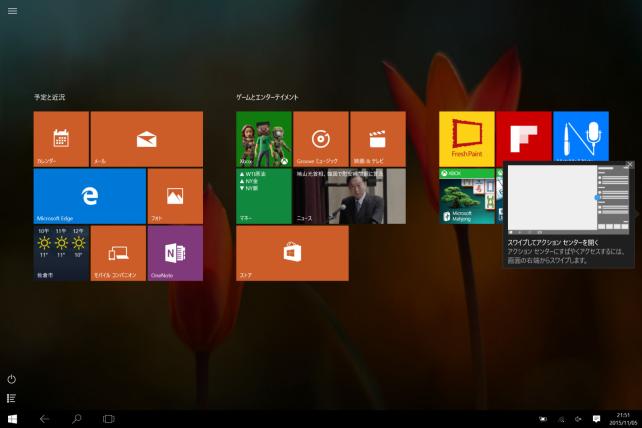Launch the OneNote tile
This screenshot has height=428, width=642.
click(175, 253)
